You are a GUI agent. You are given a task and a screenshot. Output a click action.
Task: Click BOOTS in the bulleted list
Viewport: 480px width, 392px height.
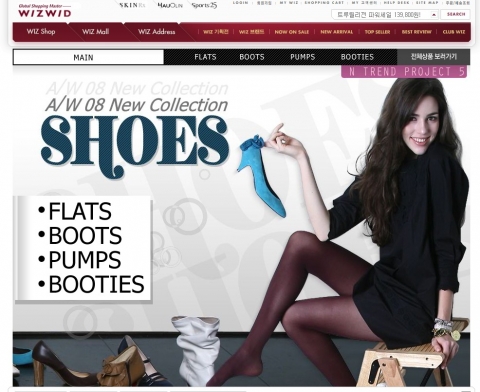pos(85,235)
